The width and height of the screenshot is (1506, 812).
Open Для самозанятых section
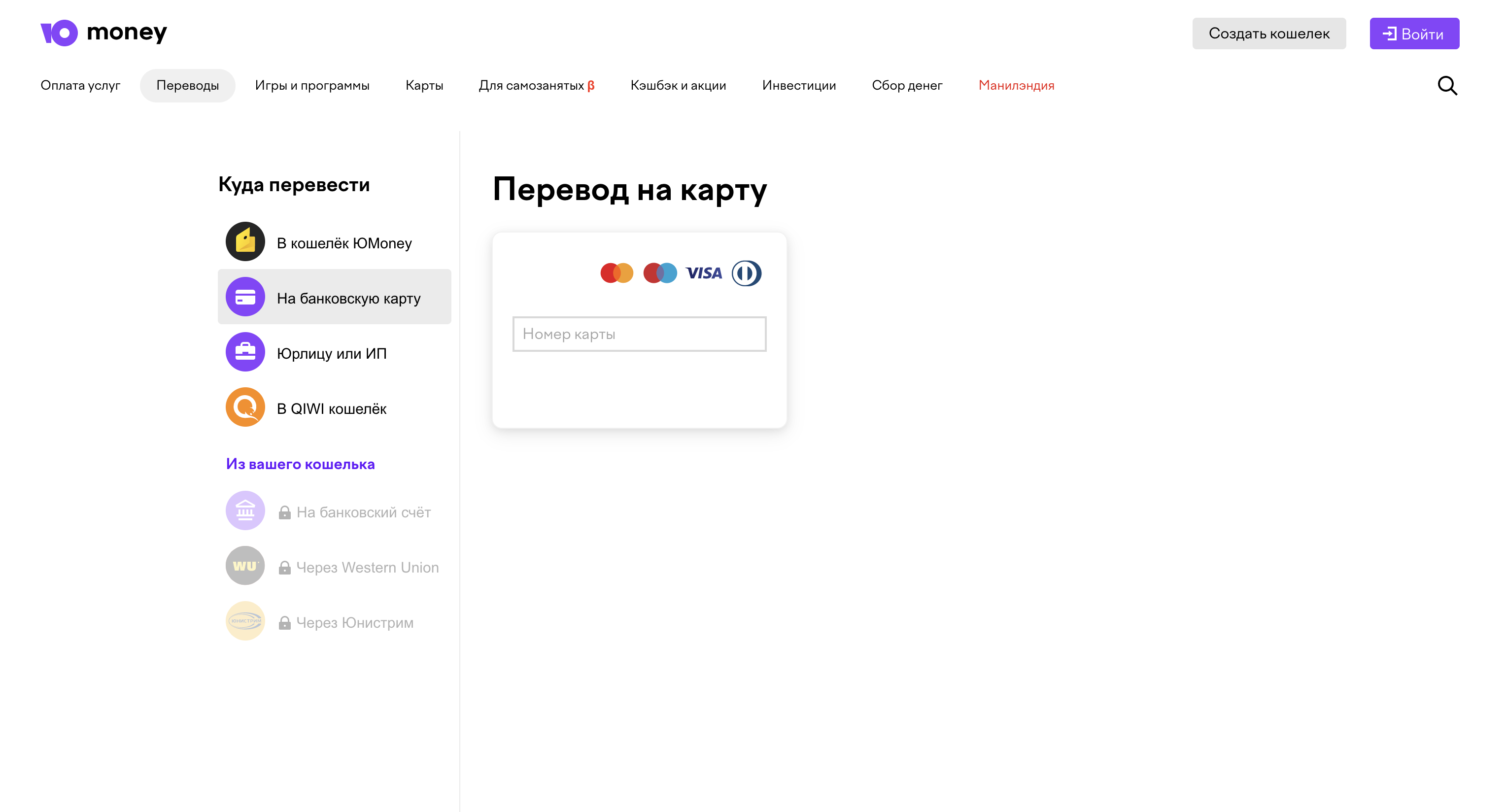click(537, 85)
